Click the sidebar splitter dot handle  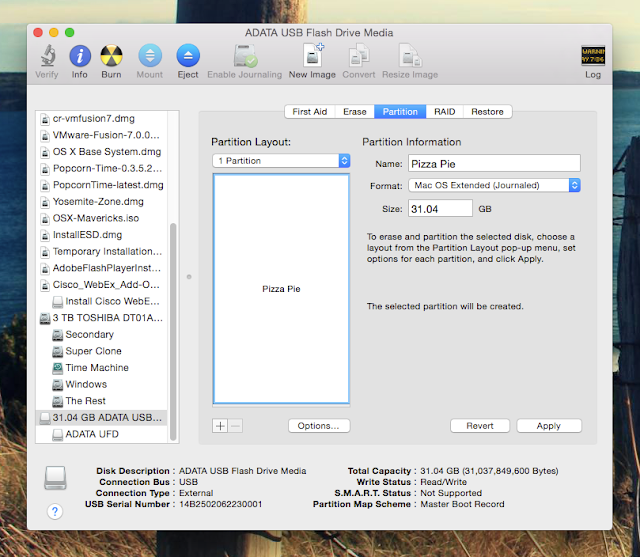[x=189, y=277]
